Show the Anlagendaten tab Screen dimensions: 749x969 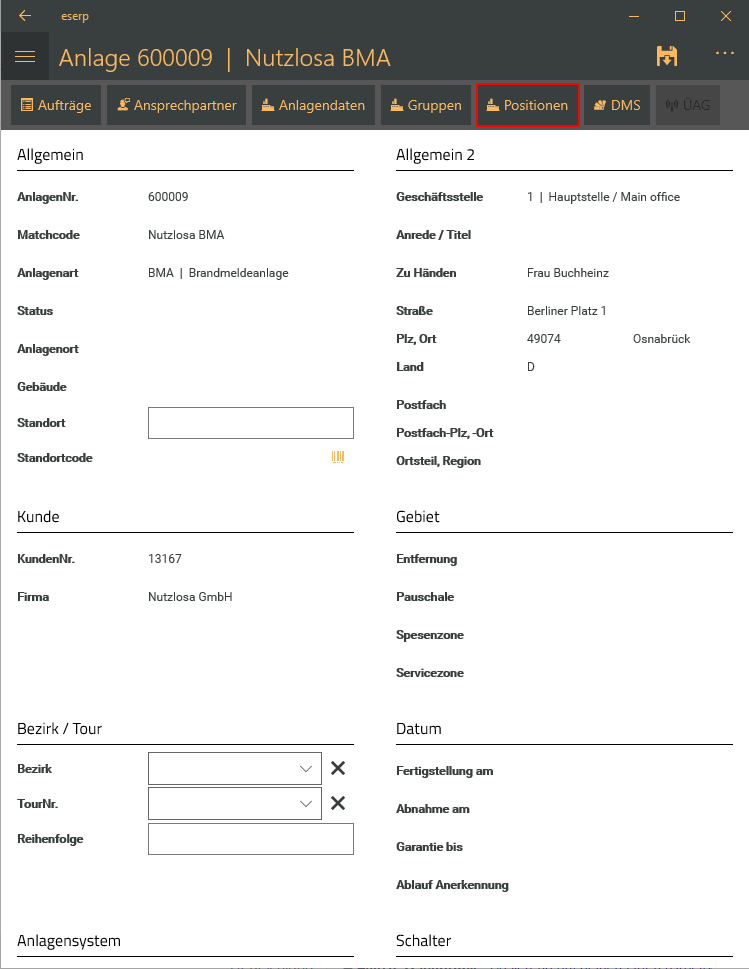point(313,105)
